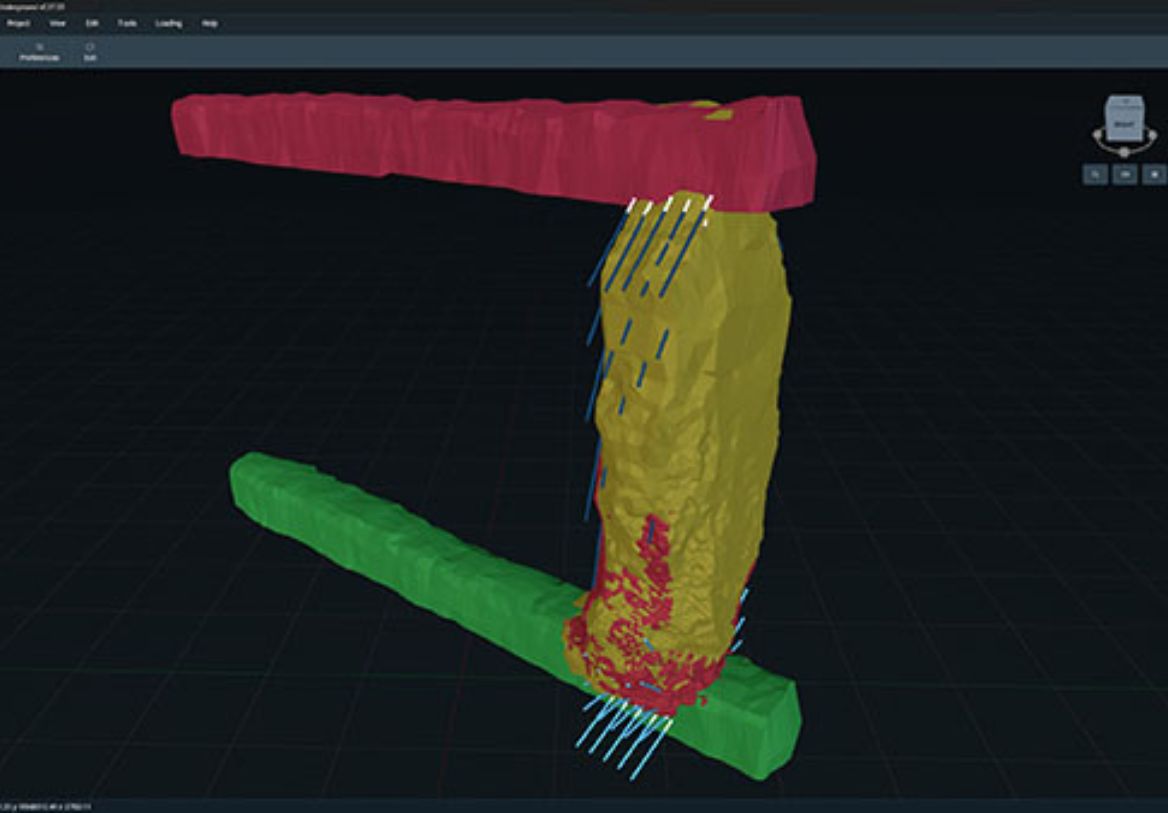Open the View menu
The width and height of the screenshot is (1168, 813).
click(58, 23)
